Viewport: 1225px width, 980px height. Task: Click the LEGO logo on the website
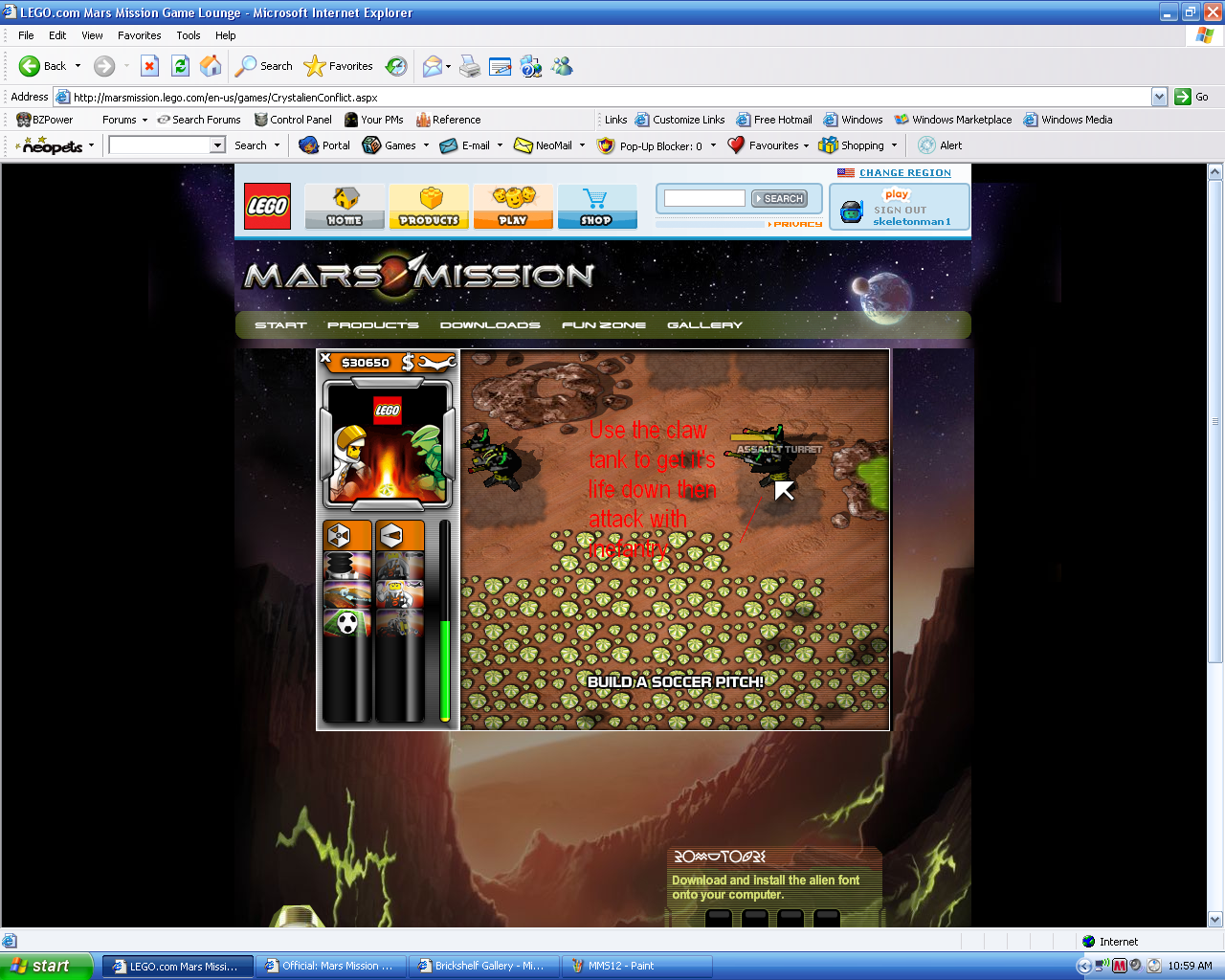point(267,206)
